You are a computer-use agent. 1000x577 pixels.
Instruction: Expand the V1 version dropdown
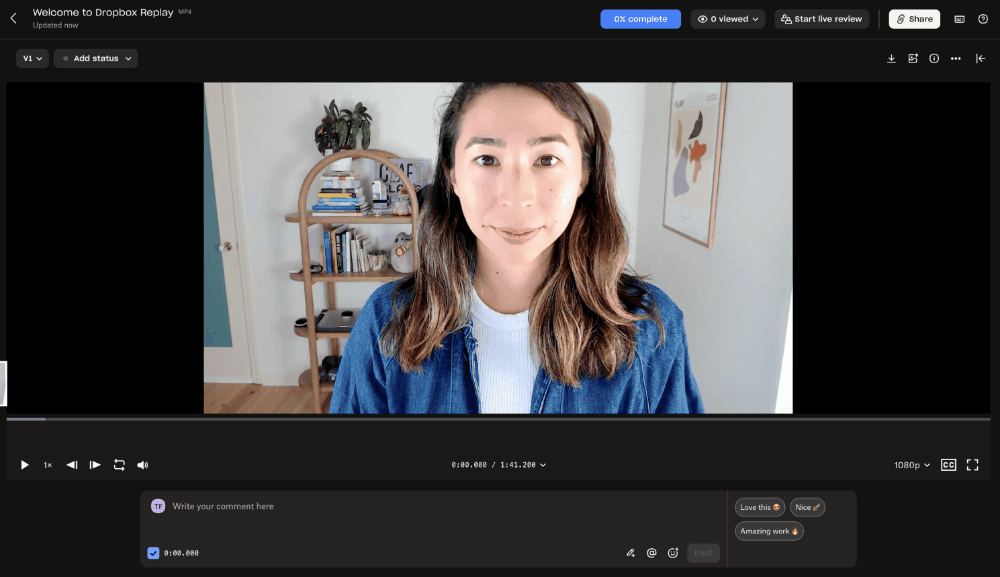[33, 59]
